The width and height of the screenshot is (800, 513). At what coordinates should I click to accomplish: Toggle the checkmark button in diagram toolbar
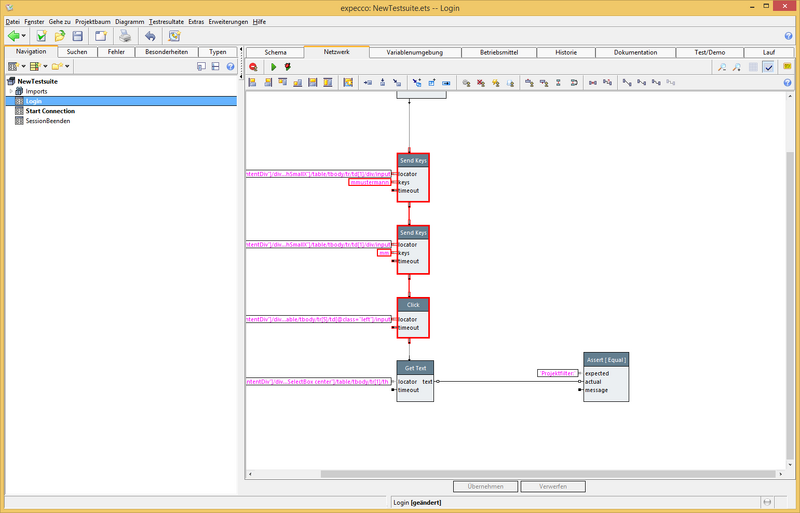pyautogui.click(x=768, y=67)
